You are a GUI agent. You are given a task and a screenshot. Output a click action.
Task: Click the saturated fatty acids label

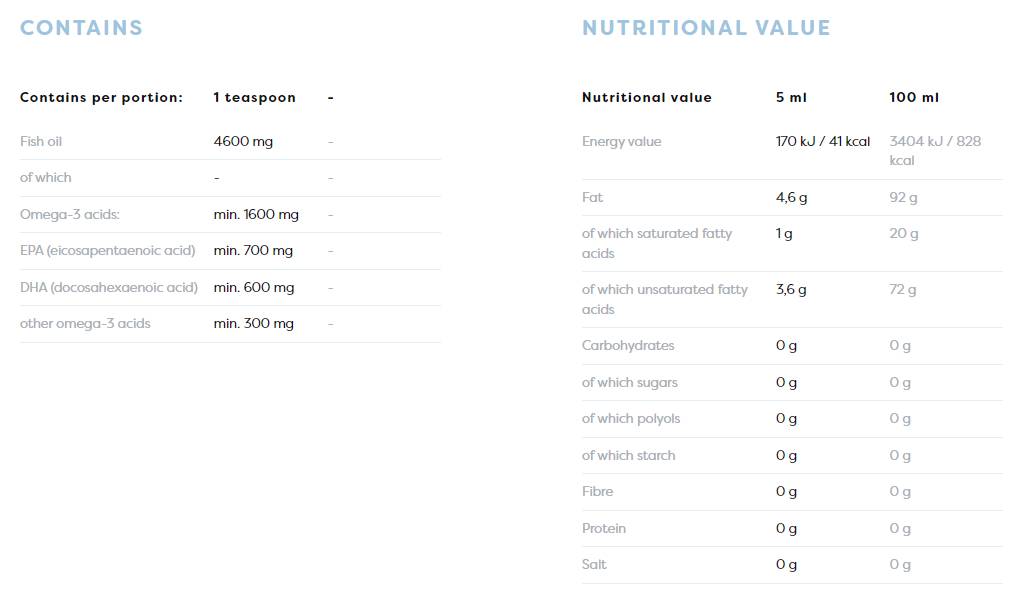click(656, 243)
